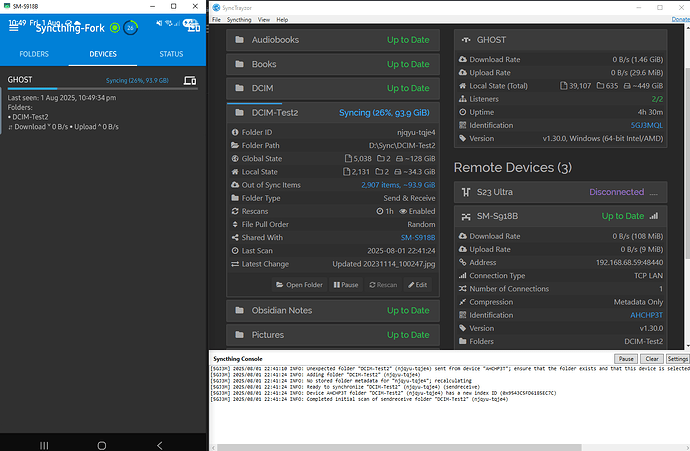Click the Audiobooks folder icon
Image resolution: width=690 pixels, height=451 pixels.
tap(239, 40)
